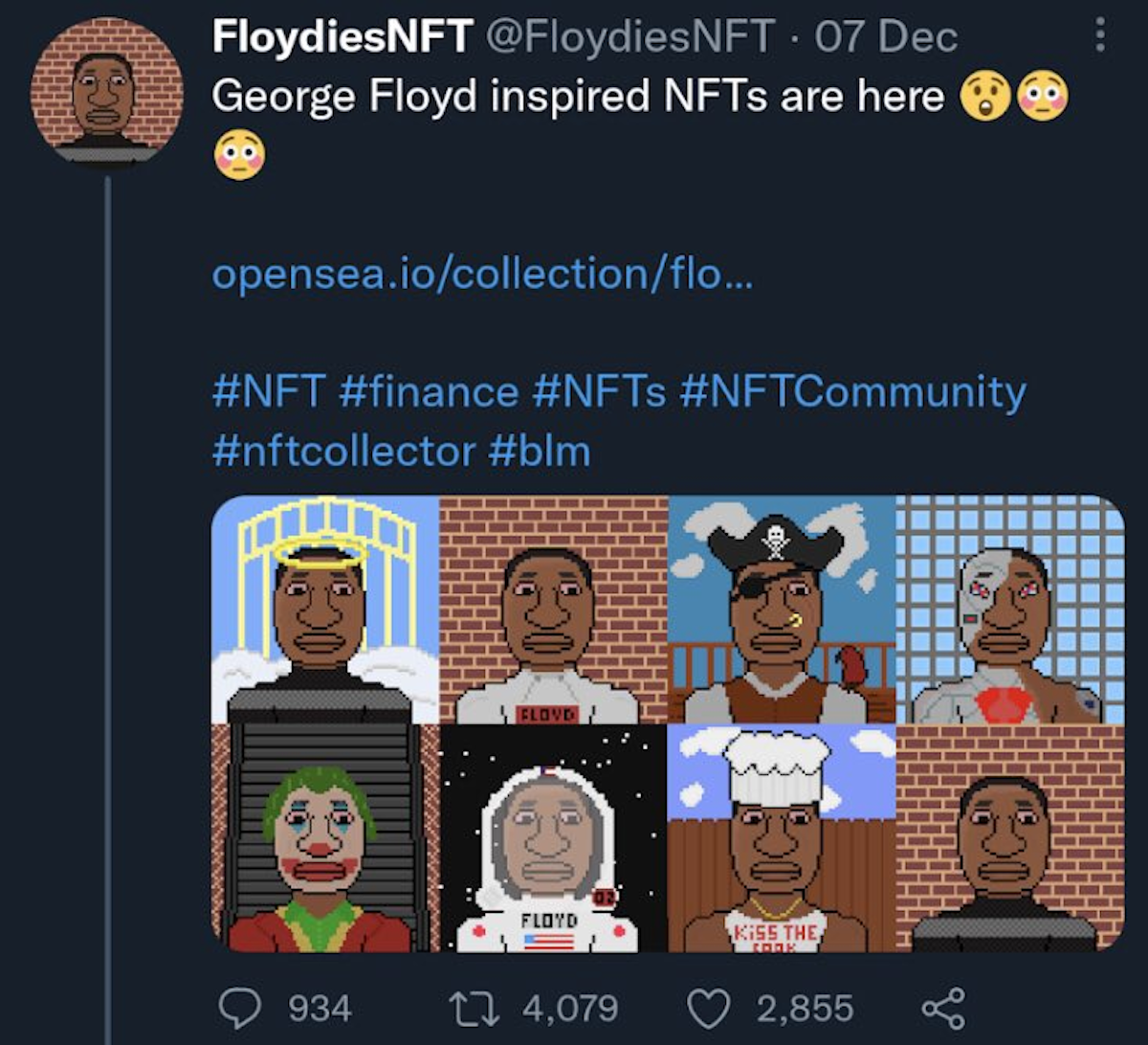The height and width of the screenshot is (1045, 1148).
Task: Open the three-dot more options menu
Action: click(x=1100, y=36)
